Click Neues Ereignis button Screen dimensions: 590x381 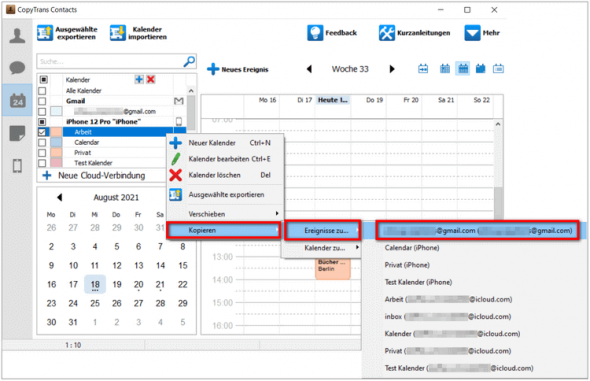pos(238,69)
